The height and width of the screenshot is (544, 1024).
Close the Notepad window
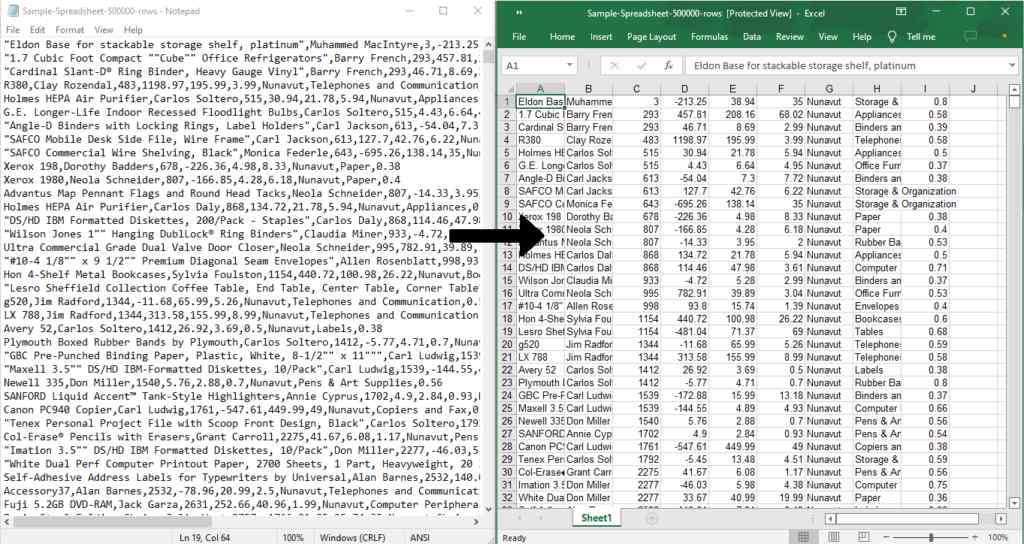point(478,11)
